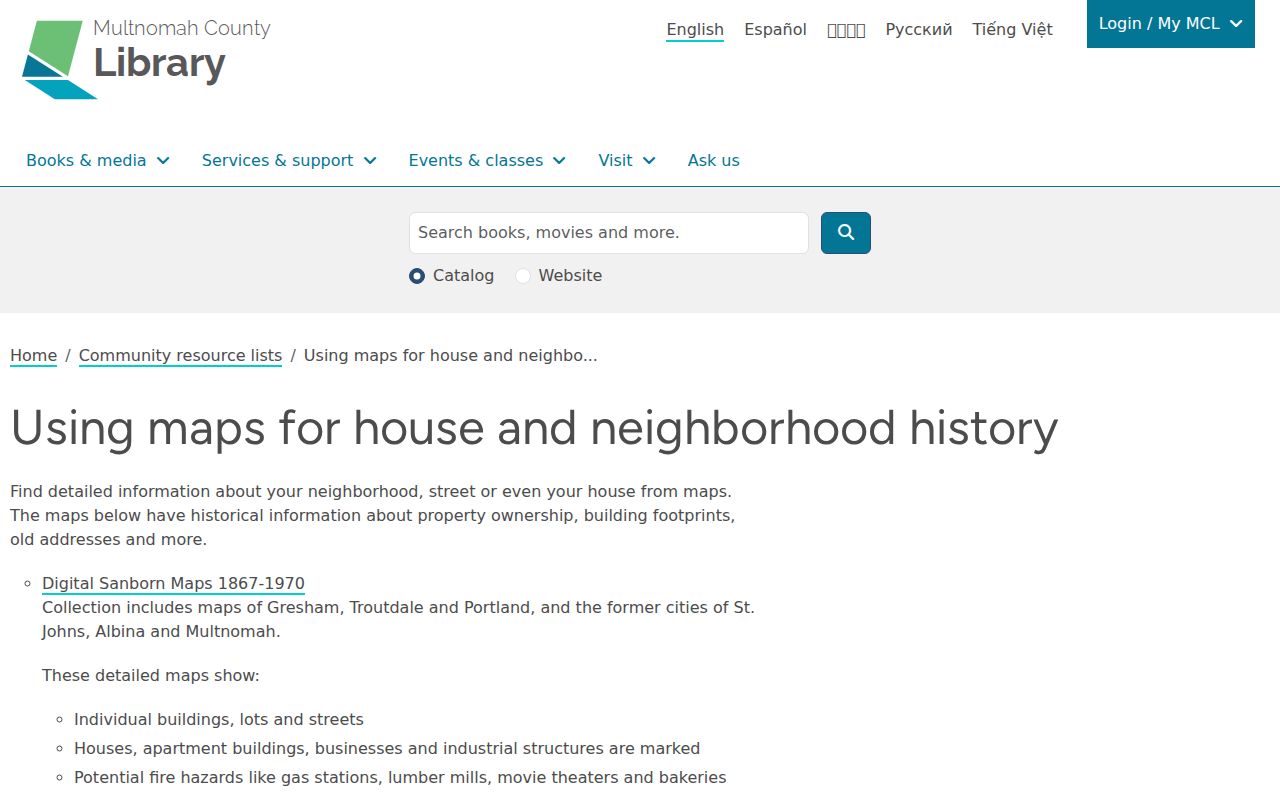Click the text 'These detailed maps show:'
Viewport: 1280px width, 800px height.
pyautogui.click(x=151, y=676)
